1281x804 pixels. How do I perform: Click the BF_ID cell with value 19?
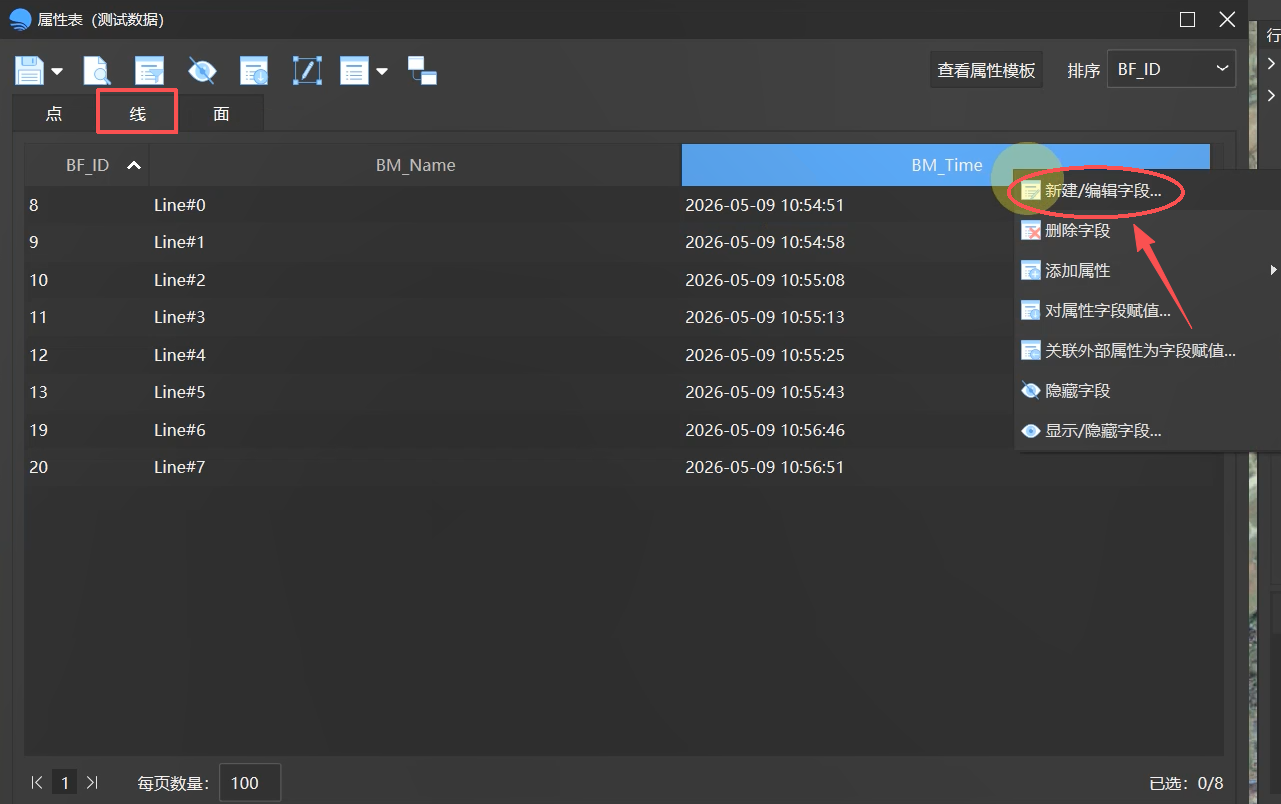[87, 430]
